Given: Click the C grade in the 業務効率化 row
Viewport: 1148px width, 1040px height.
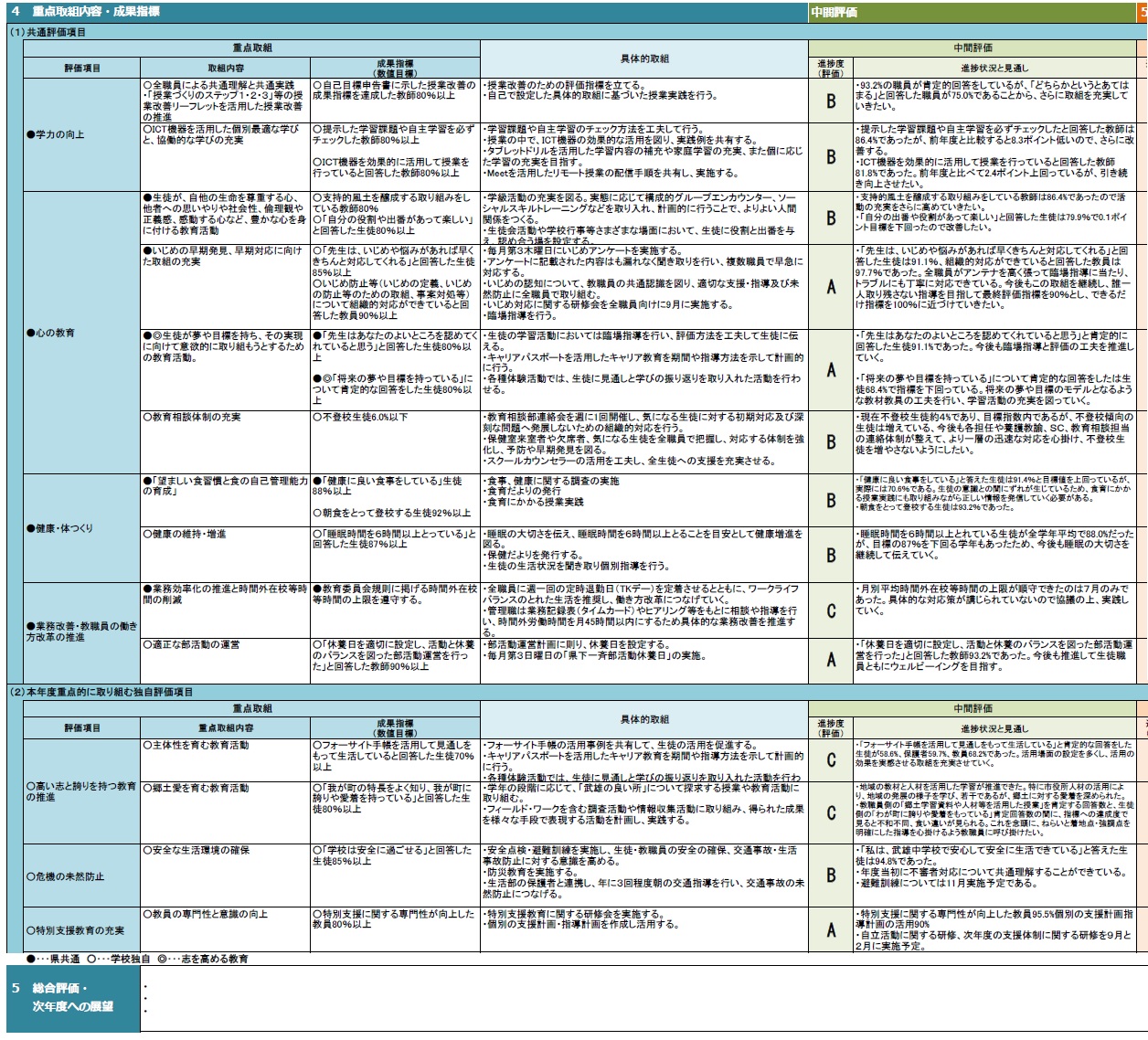Looking at the screenshot, I should [x=831, y=610].
